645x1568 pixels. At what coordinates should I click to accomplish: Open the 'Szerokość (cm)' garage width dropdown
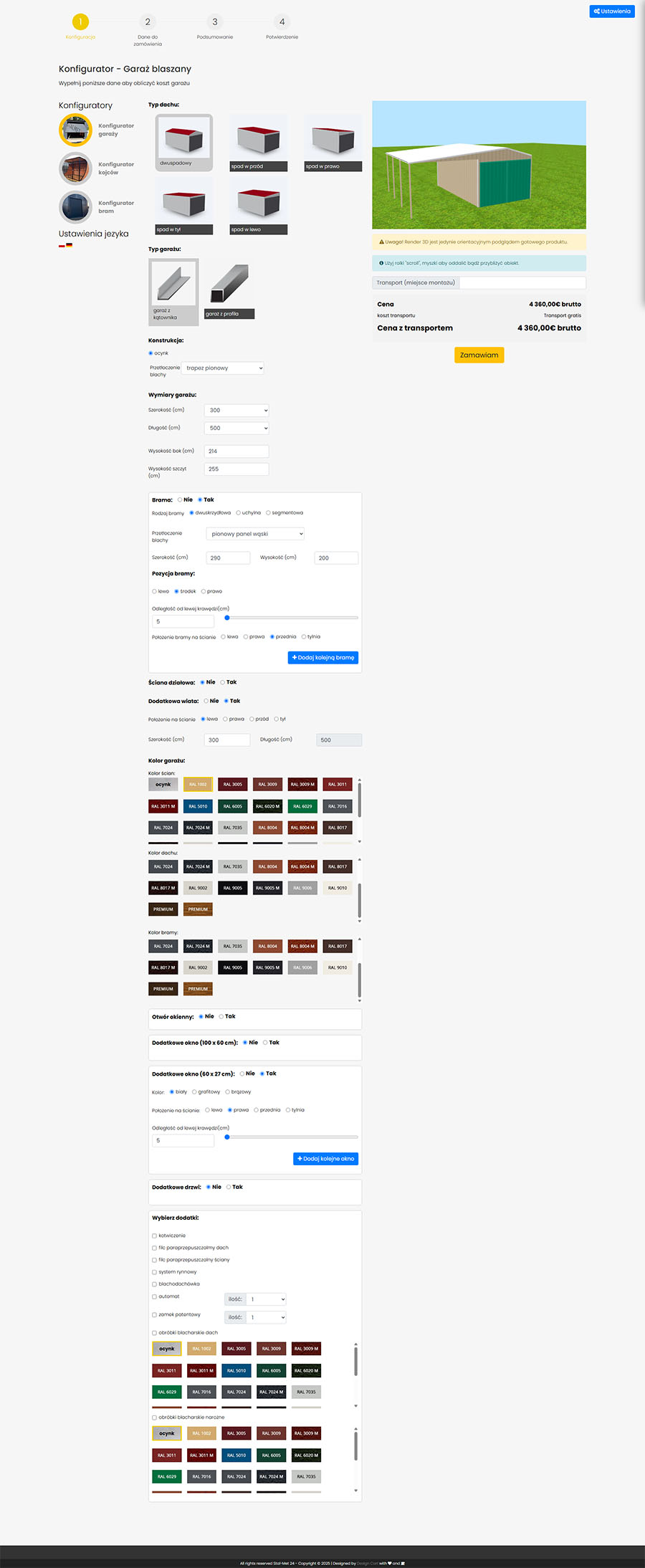click(x=236, y=411)
